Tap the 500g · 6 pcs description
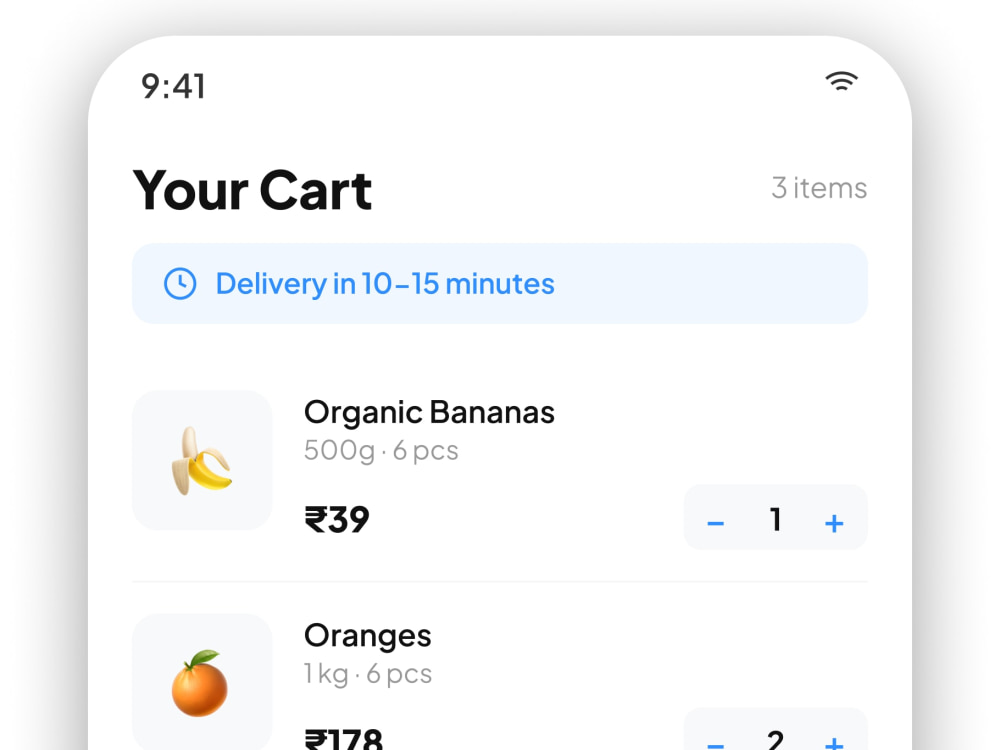The image size is (1000, 750). click(x=381, y=451)
